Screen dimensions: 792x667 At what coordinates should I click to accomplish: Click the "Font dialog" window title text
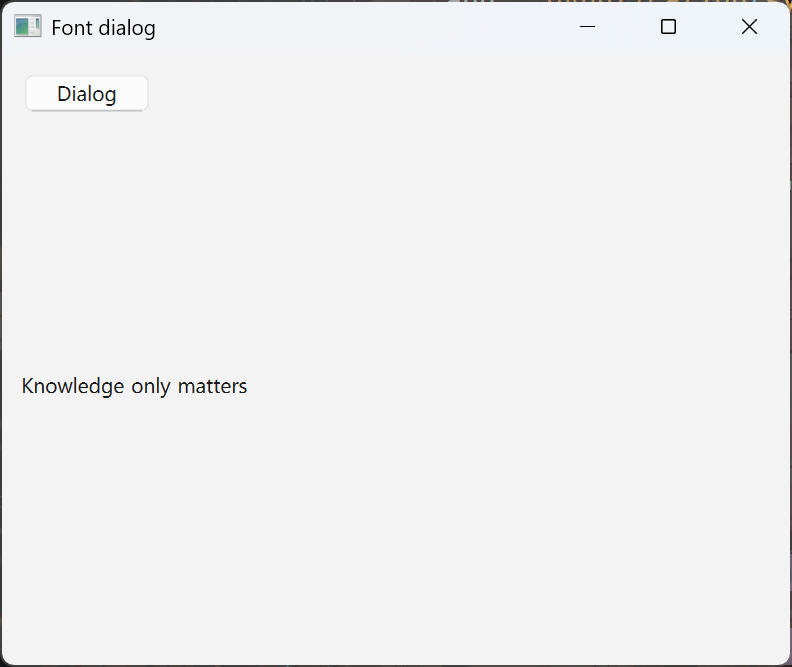pos(103,28)
